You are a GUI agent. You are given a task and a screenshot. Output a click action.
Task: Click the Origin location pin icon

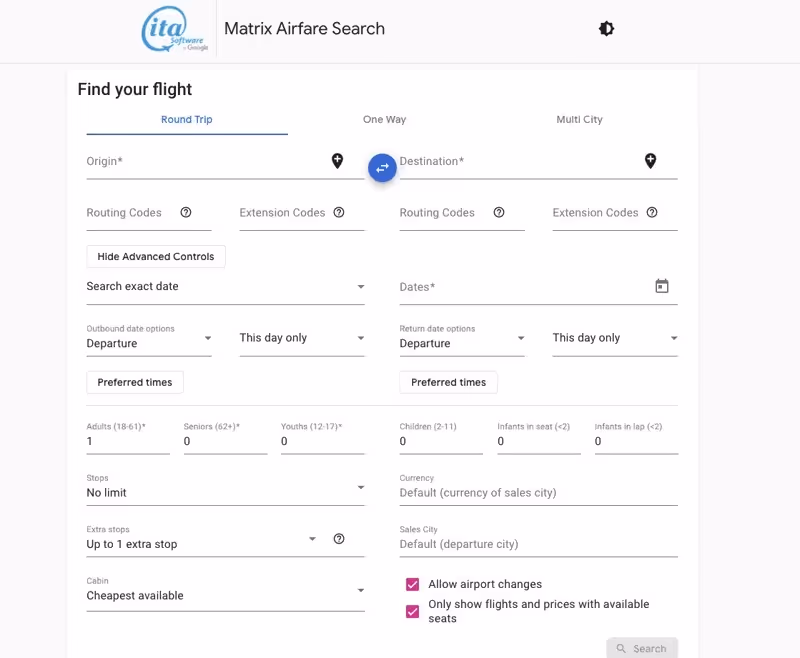[336, 160]
